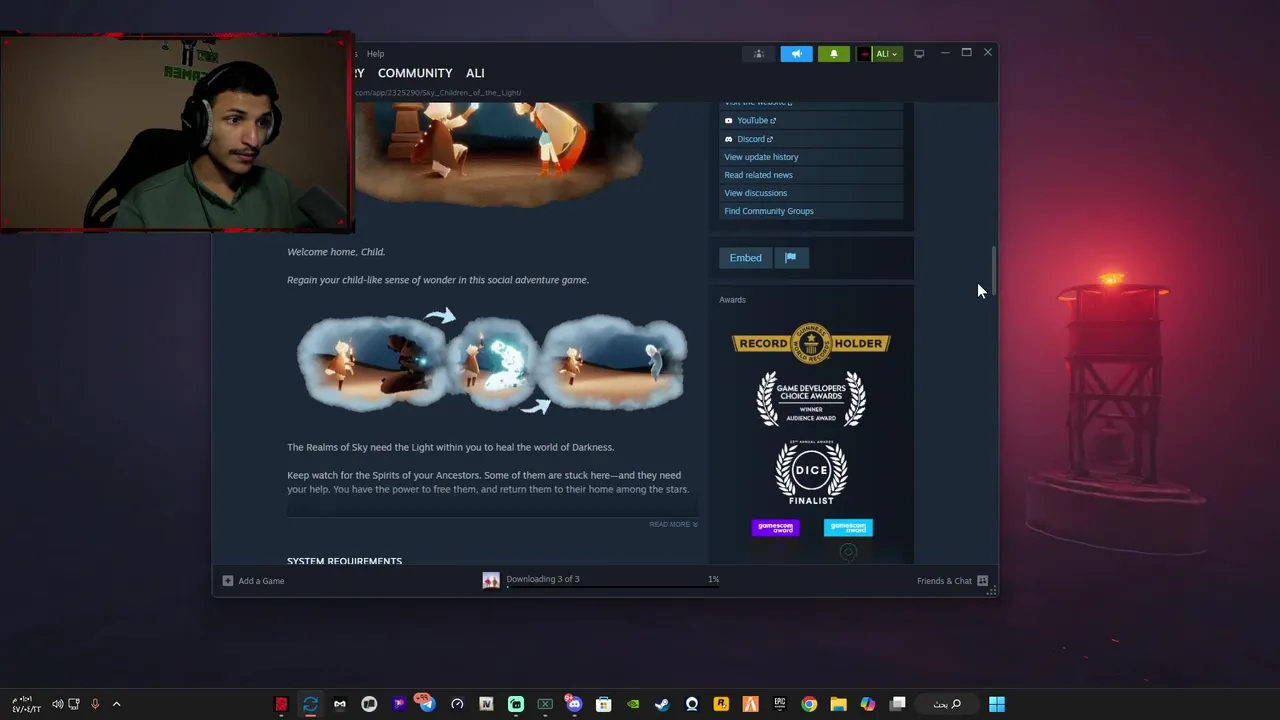This screenshot has height=720, width=1280.
Task: Click the Discord icon beside its link
Action: (729, 139)
